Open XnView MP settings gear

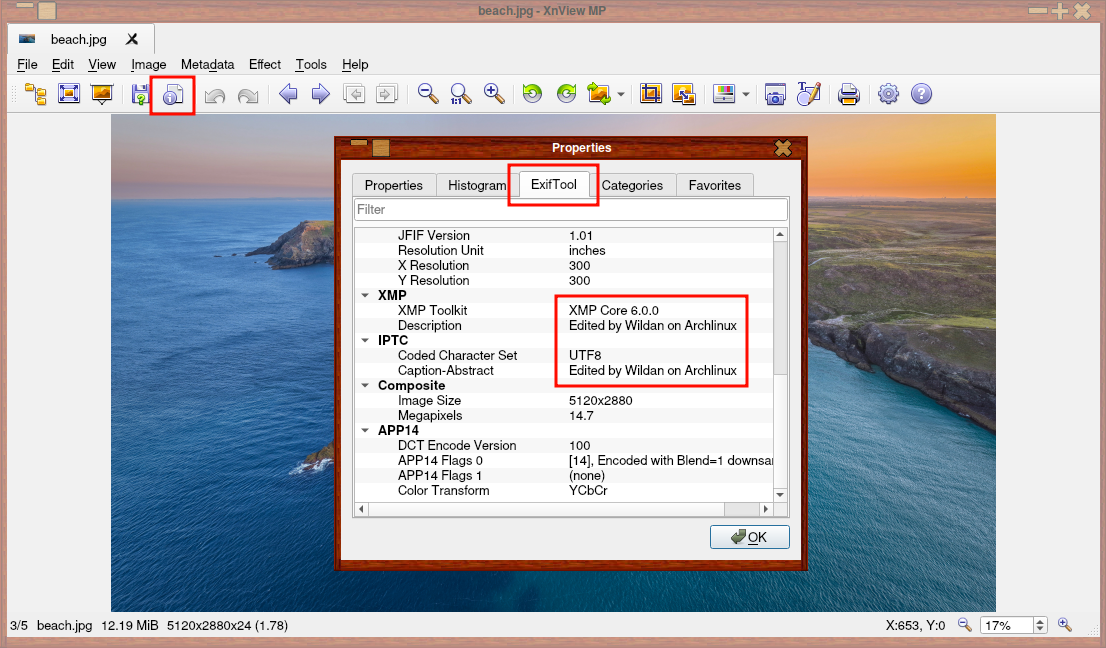(888, 93)
